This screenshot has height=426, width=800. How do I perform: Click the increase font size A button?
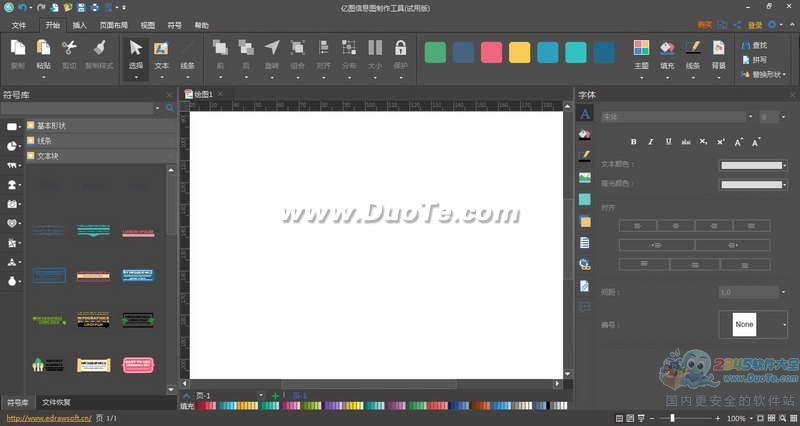tap(738, 142)
